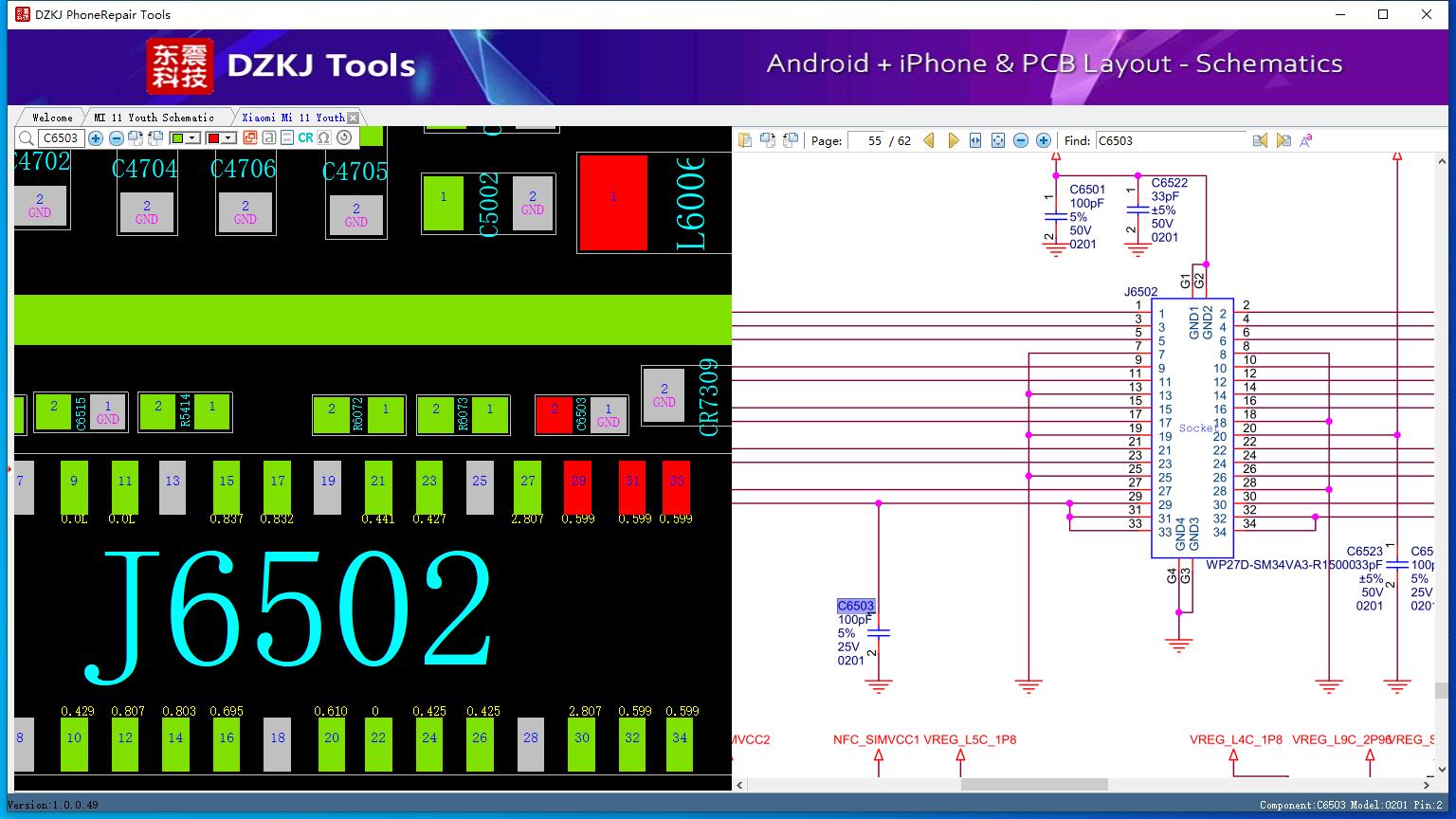The image size is (1456, 819).
Task: Click J6502 designator label in schematic
Action: tap(1140, 292)
